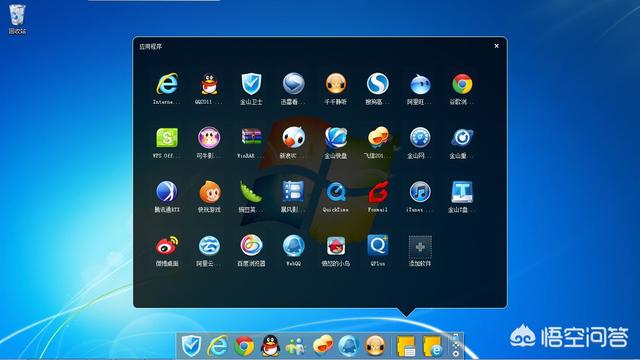The height and width of the screenshot is (360, 640).
Task: Open the 金山快盘 icon
Action: point(336,138)
